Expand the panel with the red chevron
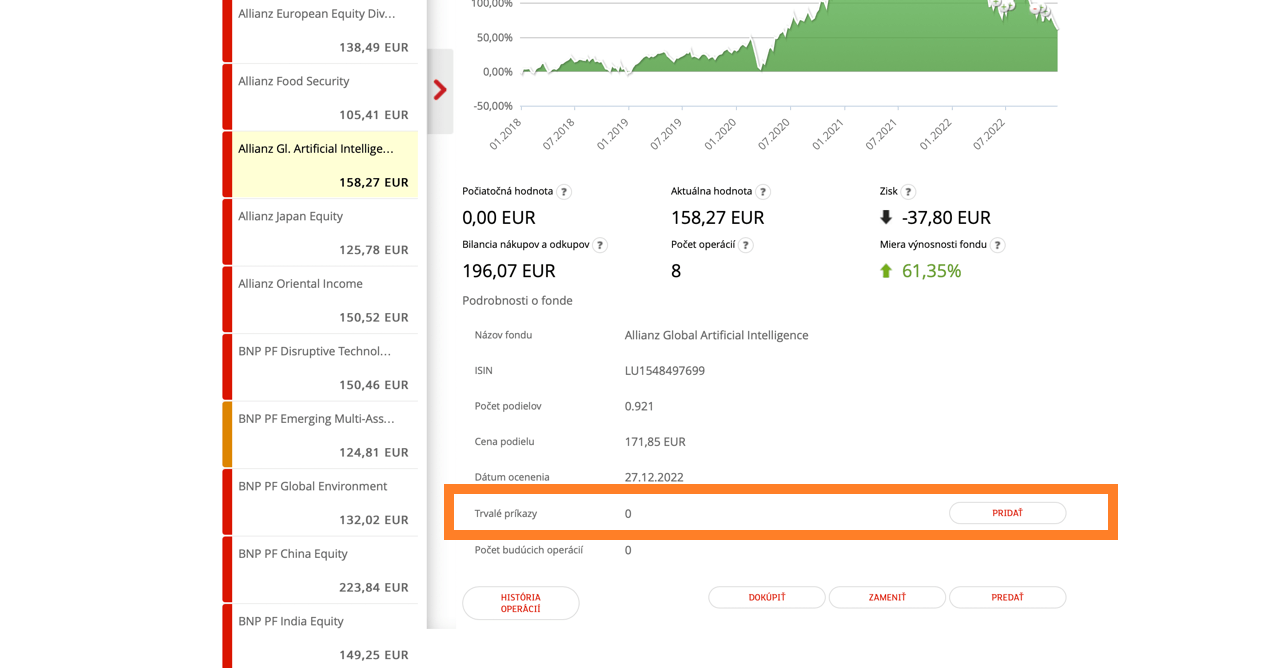Viewport: 1280px width, 668px height. (x=440, y=90)
